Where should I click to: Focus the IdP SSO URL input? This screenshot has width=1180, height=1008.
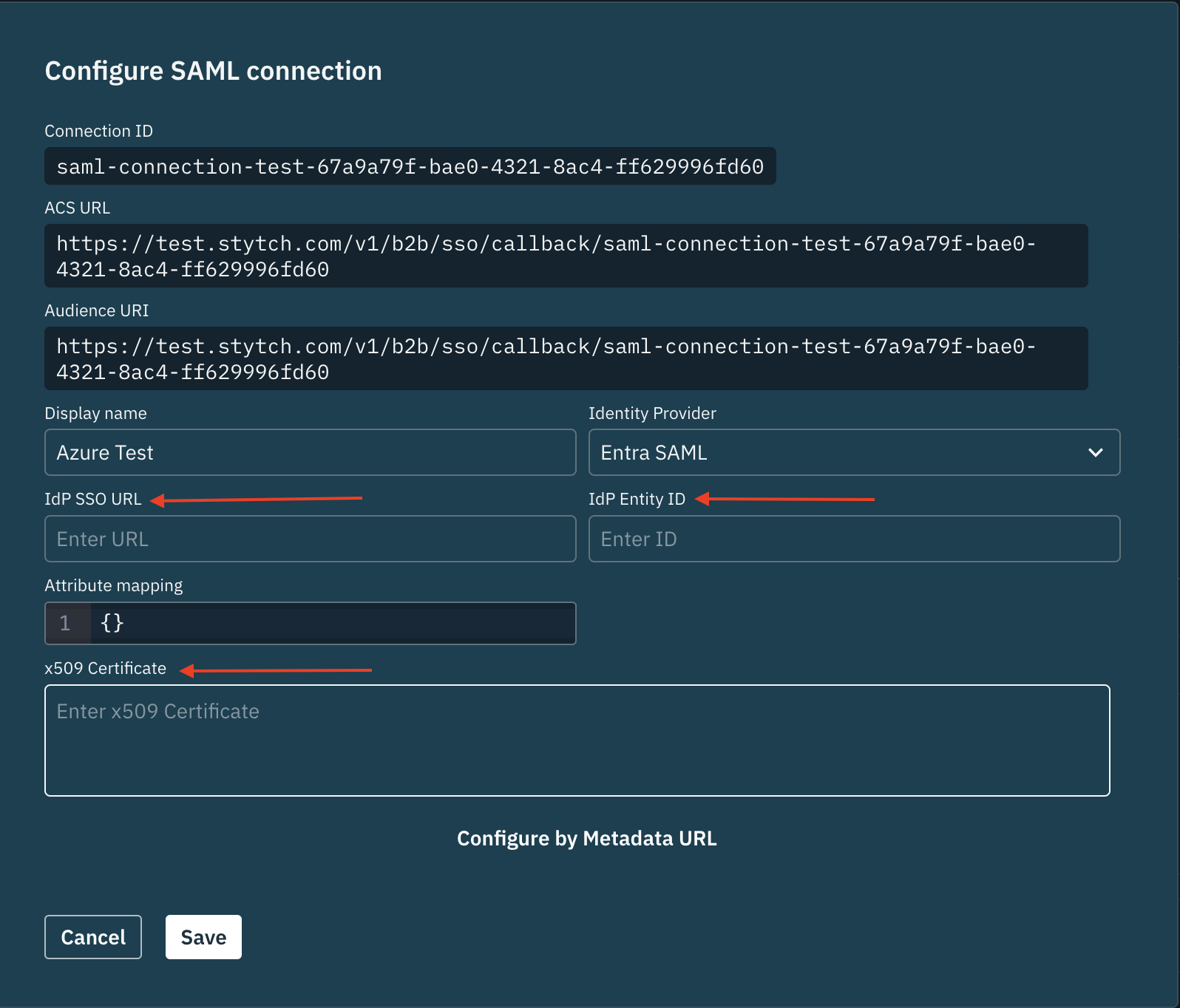click(310, 539)
